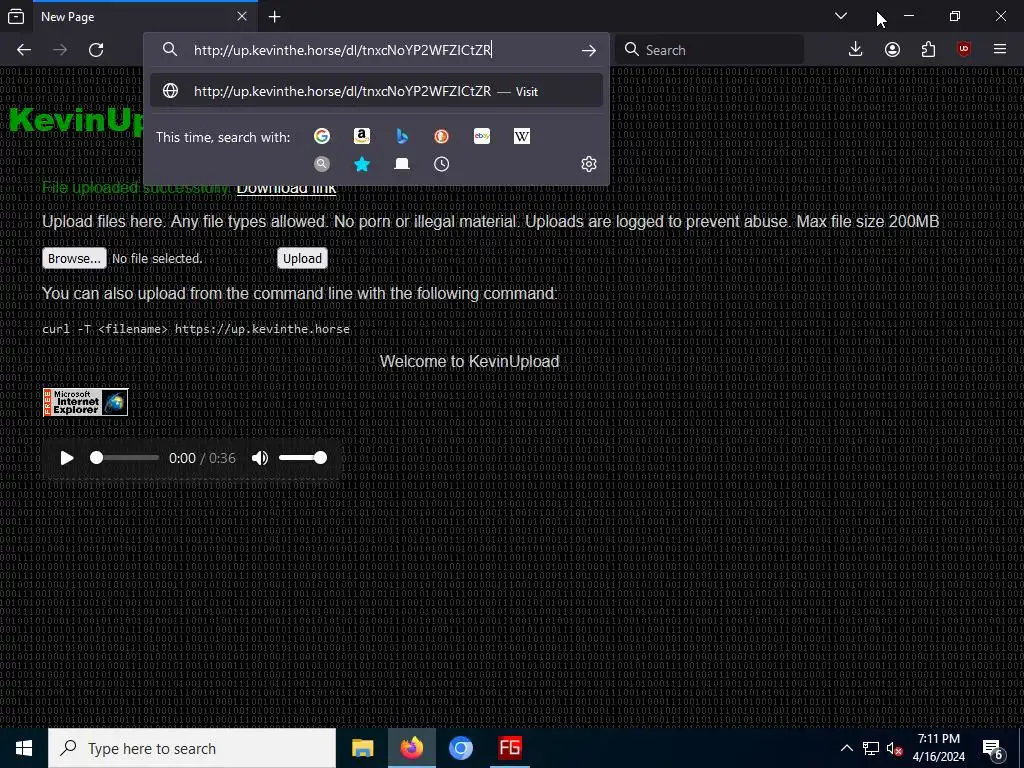
Task: Open the clock showing 7:11 PM
Action: (x=938, y=748)
